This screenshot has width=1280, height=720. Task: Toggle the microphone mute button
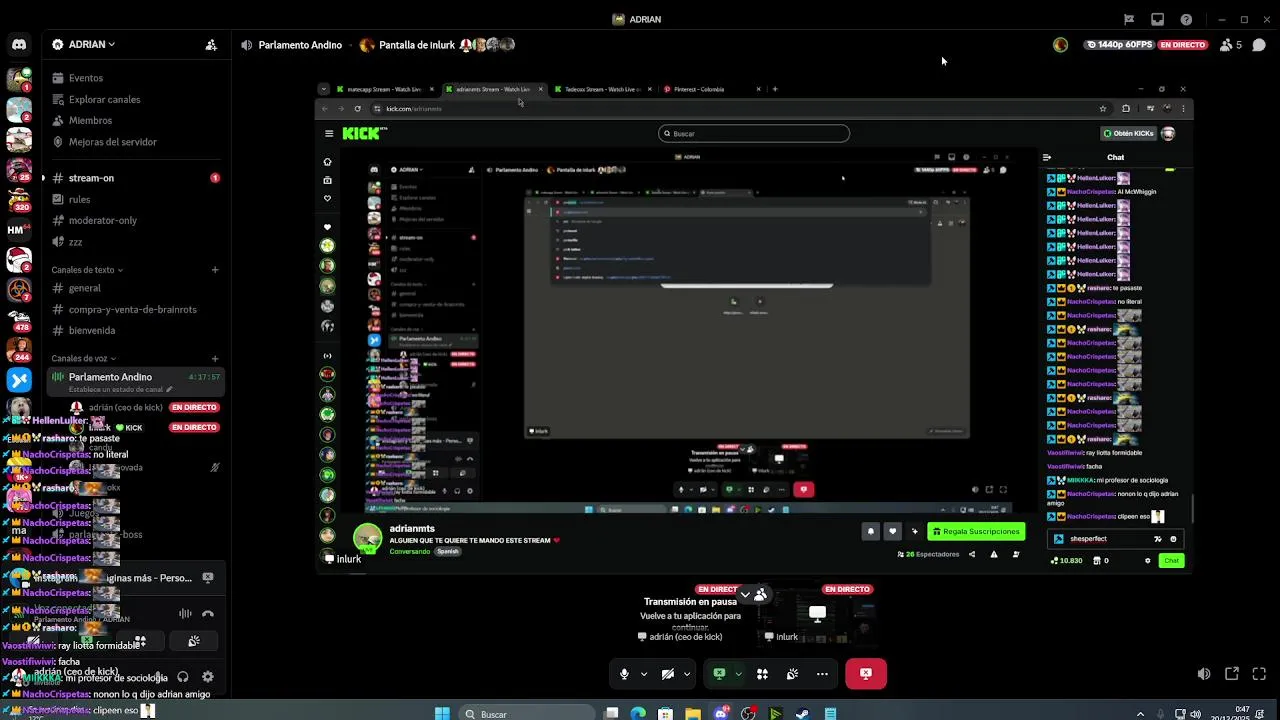pos(624,674)
